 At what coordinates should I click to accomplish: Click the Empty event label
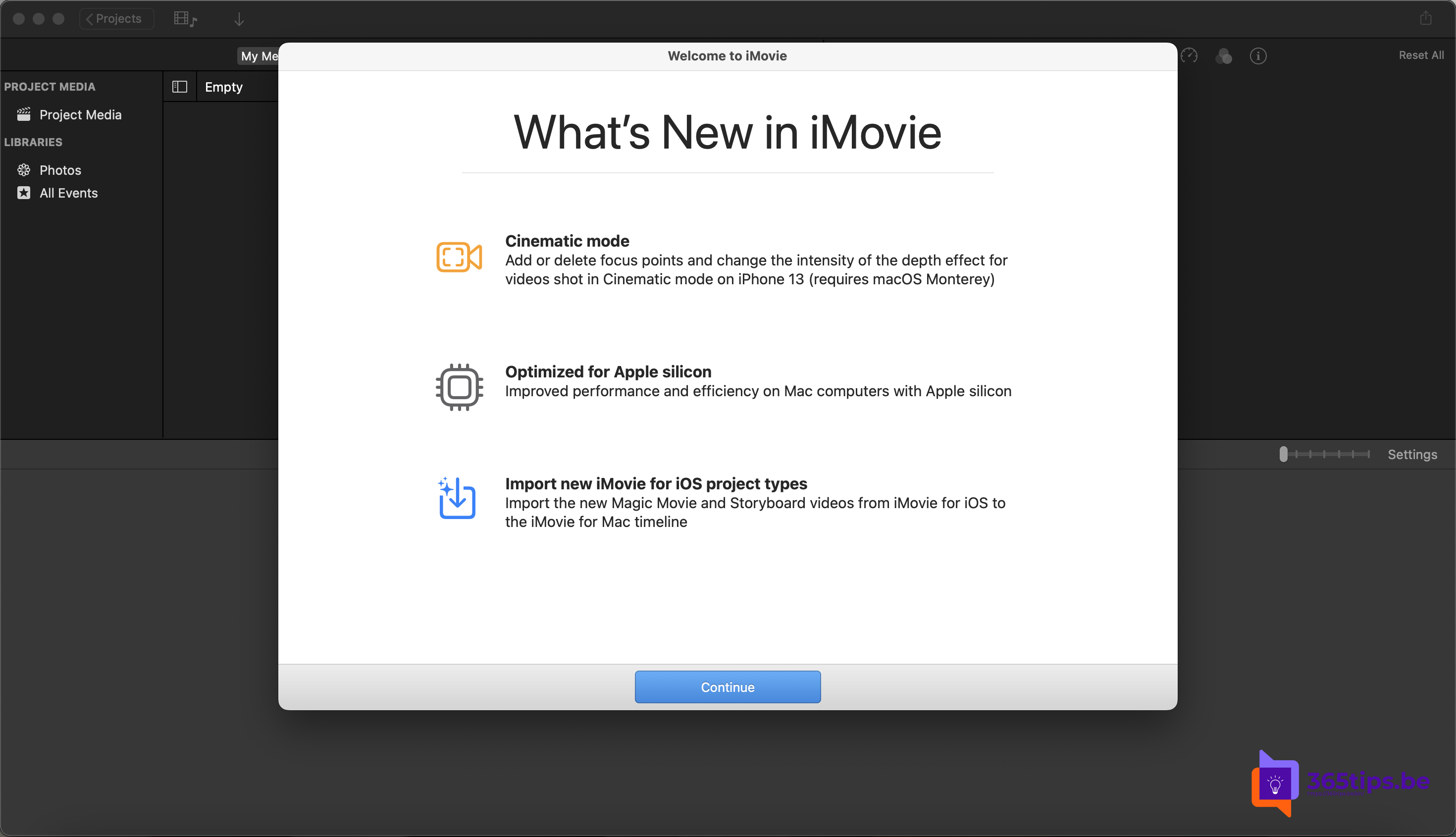point(224,87)
